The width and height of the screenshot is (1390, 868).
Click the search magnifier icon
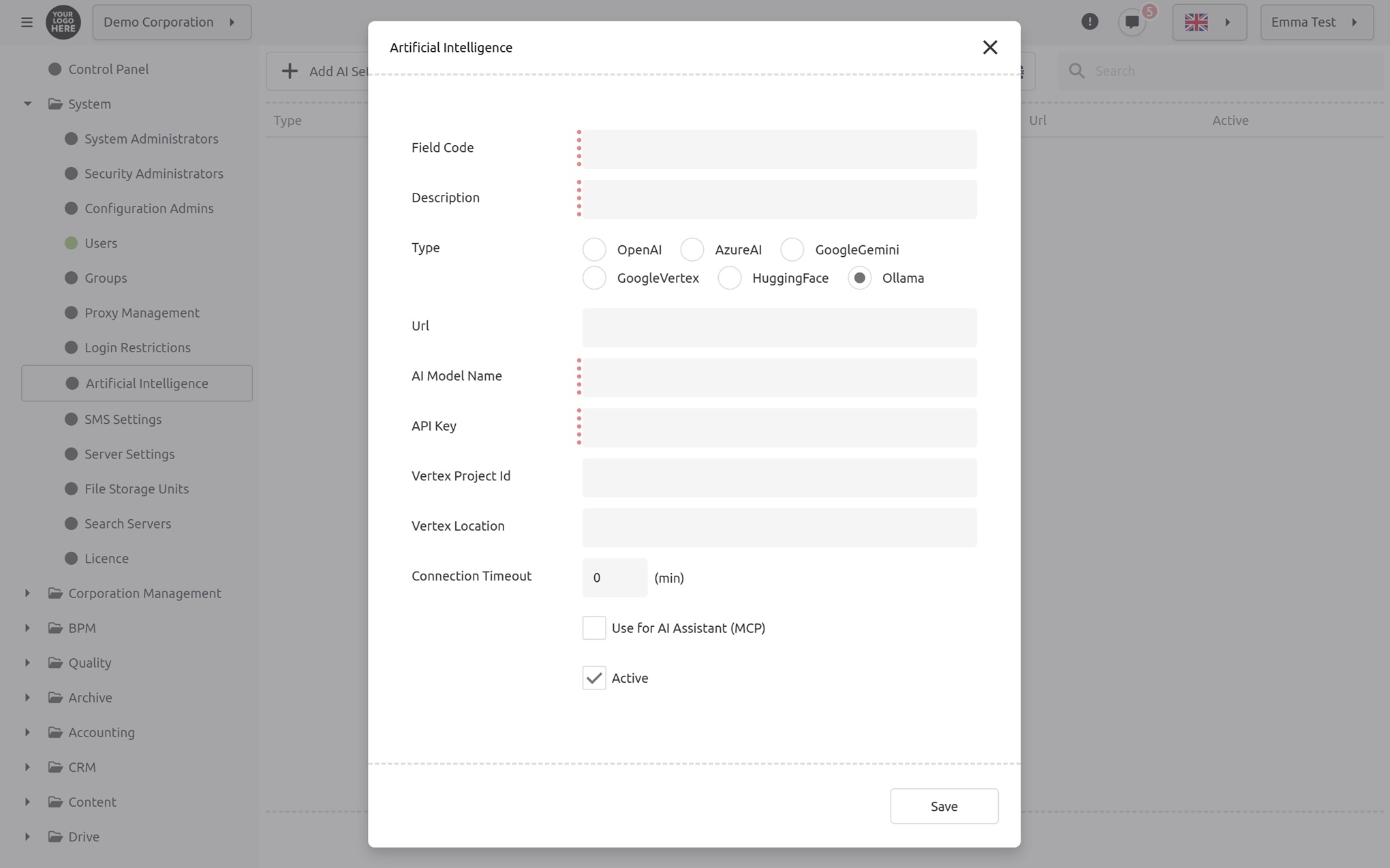pos(1077,71)
